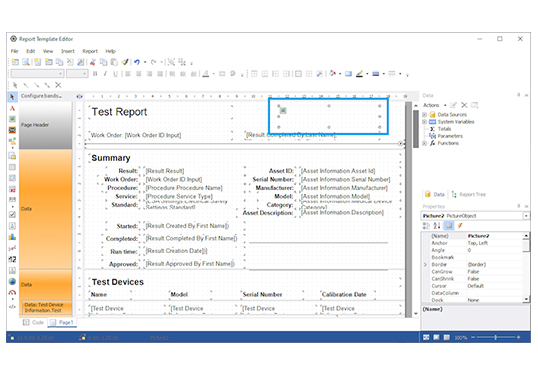This screenshot has width=538, height=374.
Task: Open the View menu
Action: pos(48,51)
